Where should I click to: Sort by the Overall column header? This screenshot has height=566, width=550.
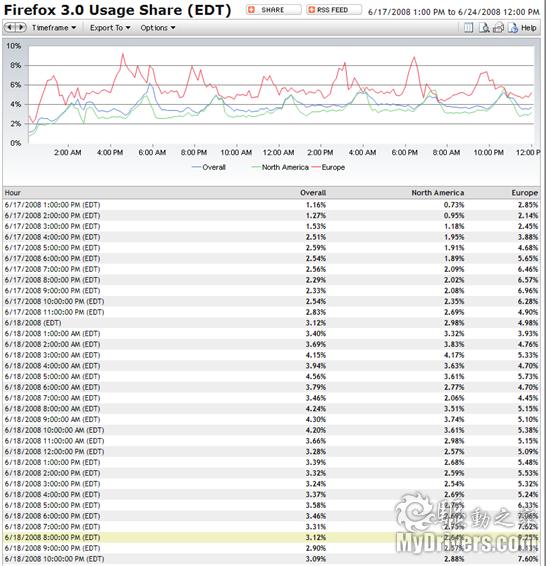tap(313, 193)
